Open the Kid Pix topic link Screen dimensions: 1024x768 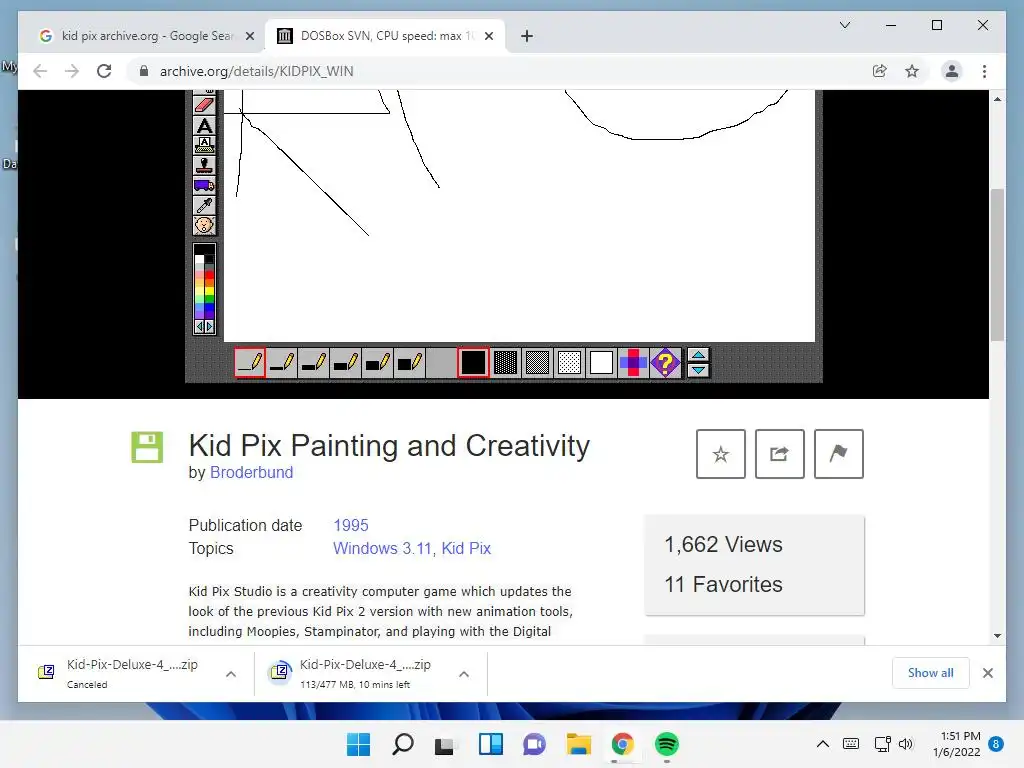pyautogui.click(x=466, y=549)
